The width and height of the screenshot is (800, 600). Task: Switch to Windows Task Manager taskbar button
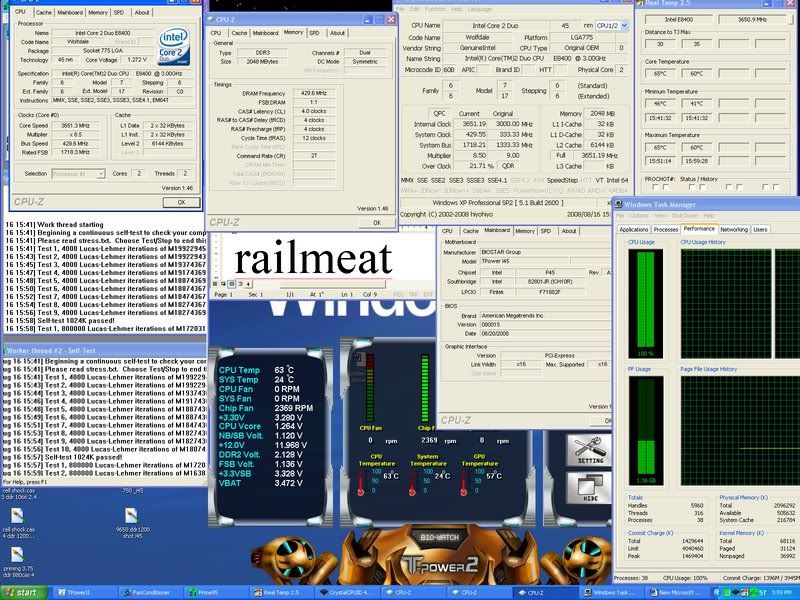coord(611,593)
